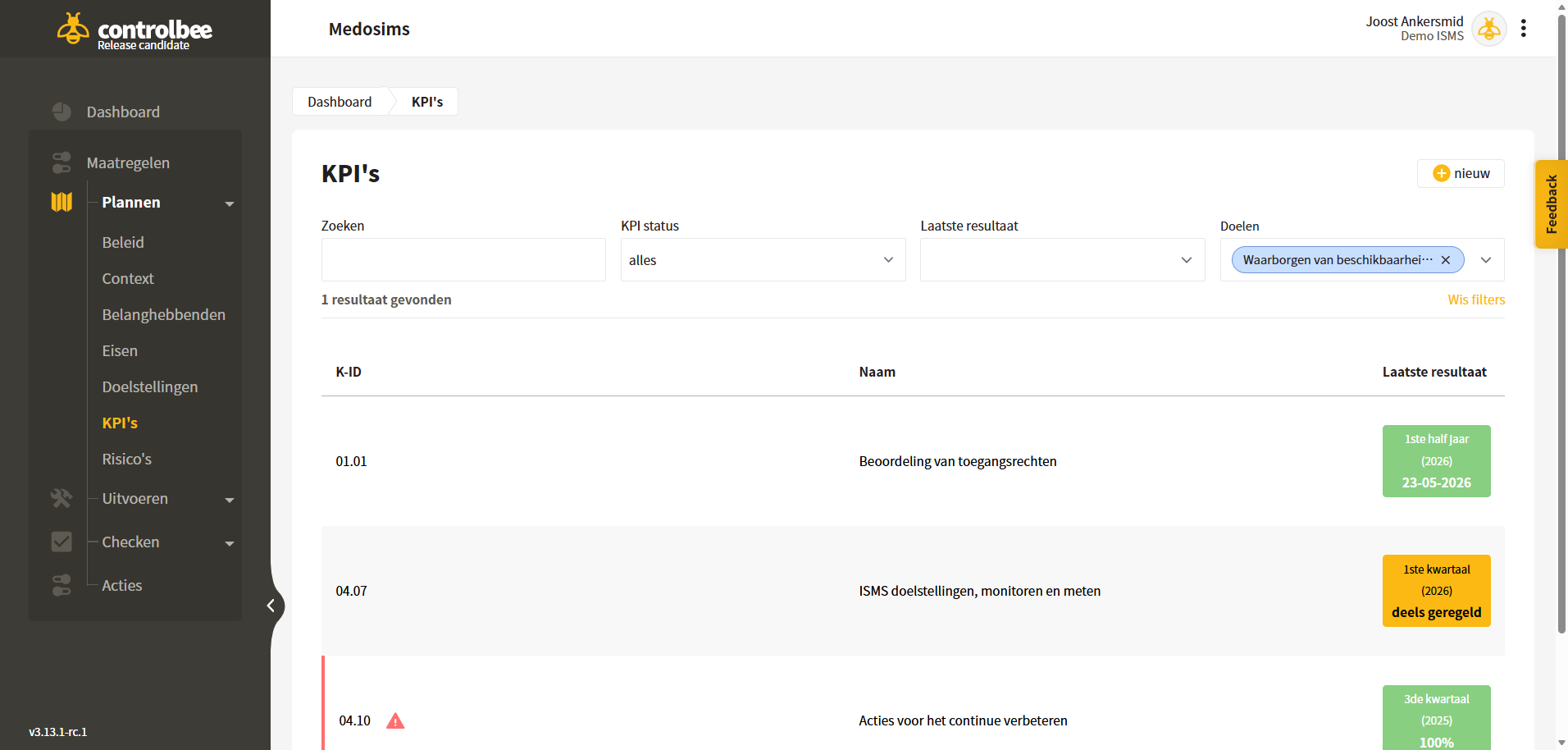Click the nieuw button
The width and height of the screenshot is (1568, 750).
click(x=1461, y=173)
